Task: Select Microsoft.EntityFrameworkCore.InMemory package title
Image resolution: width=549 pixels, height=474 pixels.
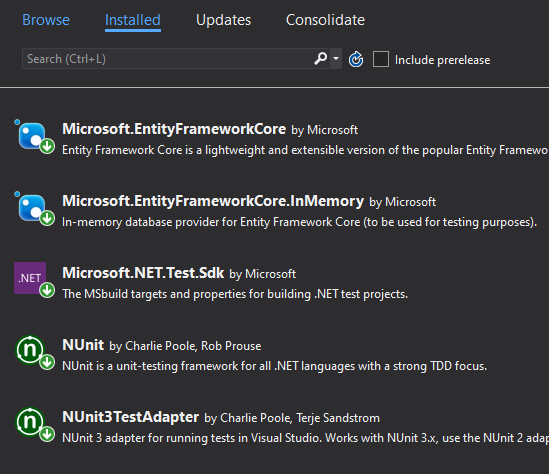Action: pos(213,201)
